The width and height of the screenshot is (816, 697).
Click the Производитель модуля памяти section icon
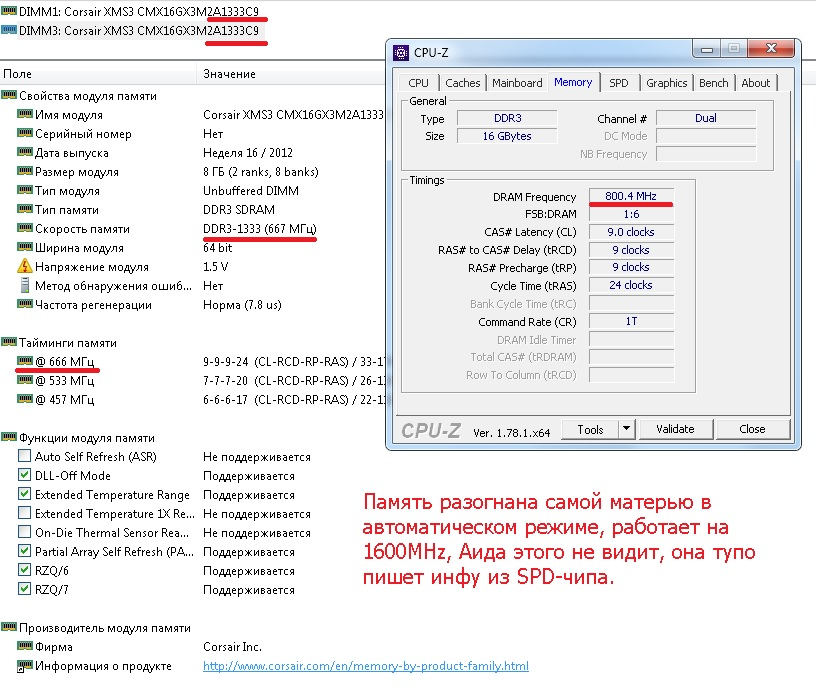pyautogui.click(x=9, y=627)
